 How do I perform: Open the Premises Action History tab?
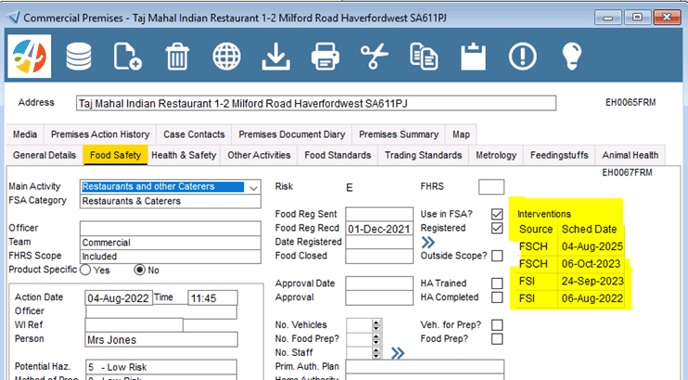click(100, 135)
